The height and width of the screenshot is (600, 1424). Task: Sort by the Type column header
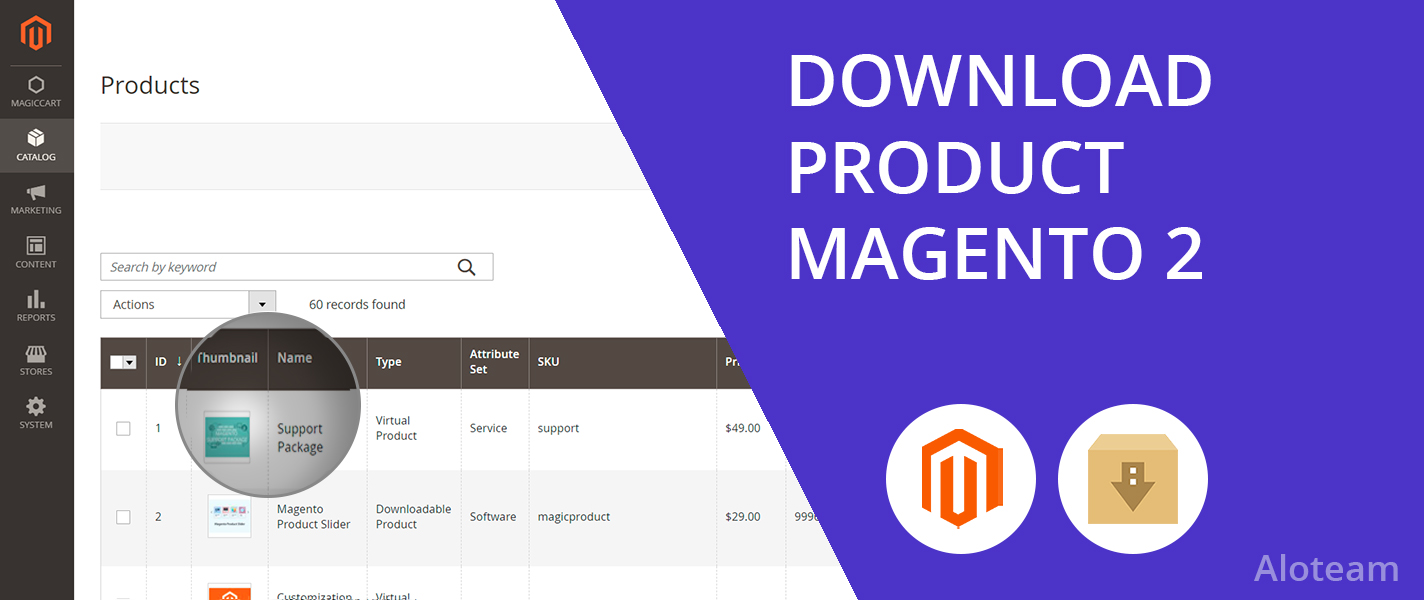pos(388,362)
